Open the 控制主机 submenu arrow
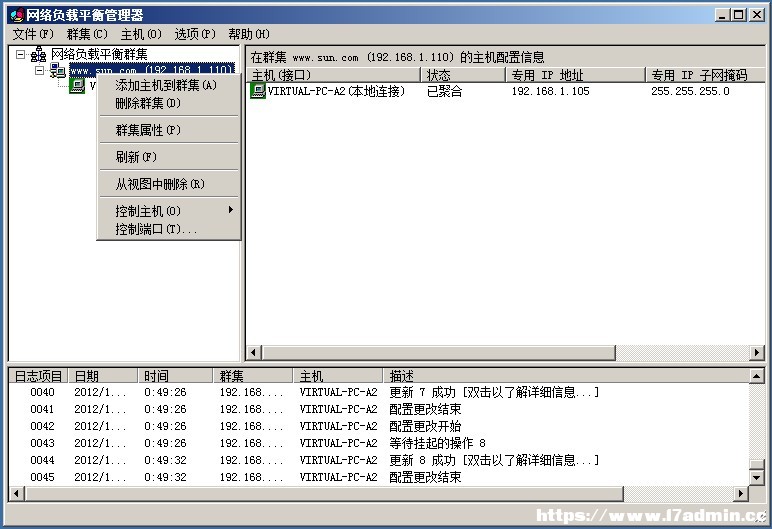The image size is (772, 529). coord(230,210)
